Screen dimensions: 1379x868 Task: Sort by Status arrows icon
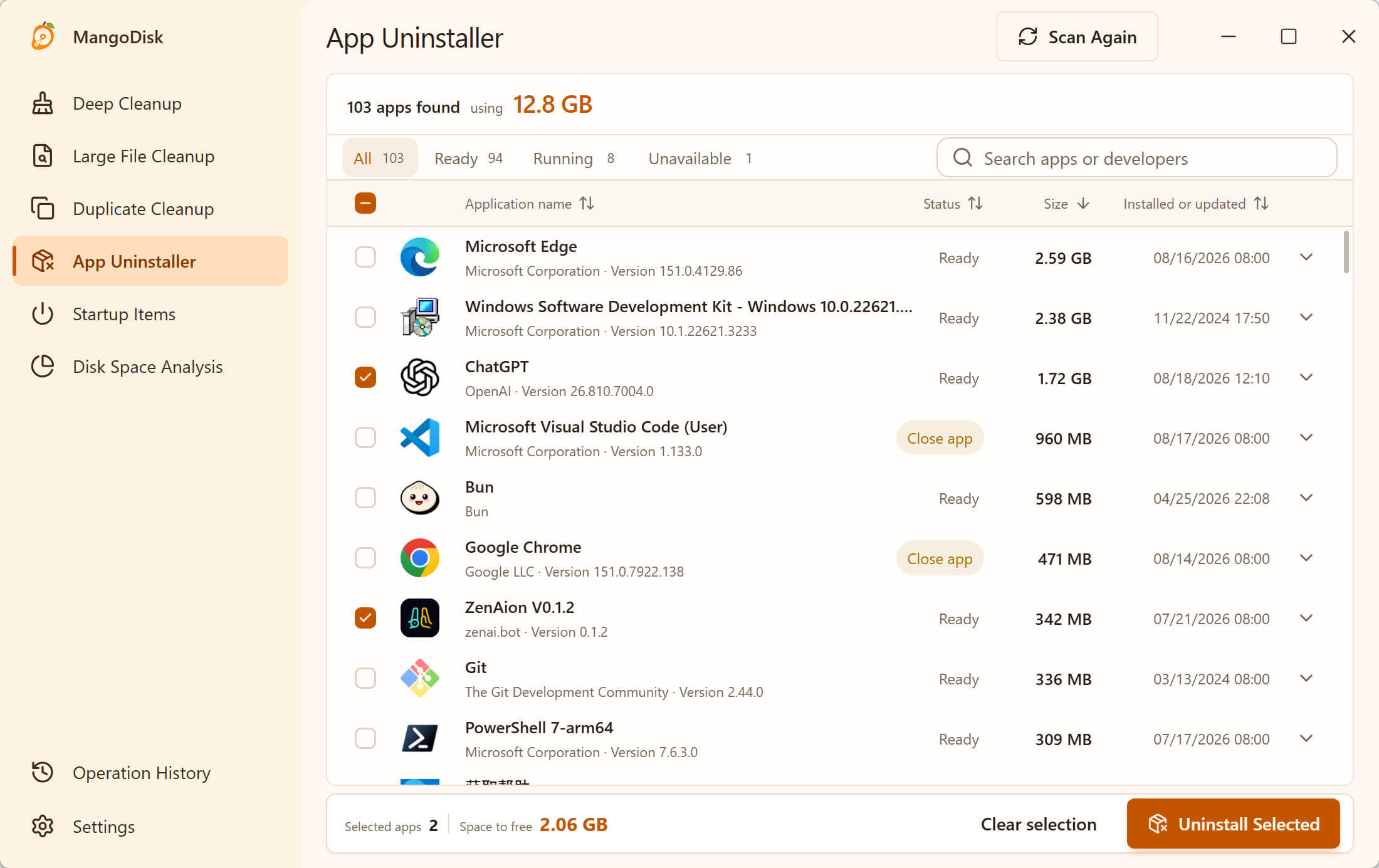click(975, 204)
